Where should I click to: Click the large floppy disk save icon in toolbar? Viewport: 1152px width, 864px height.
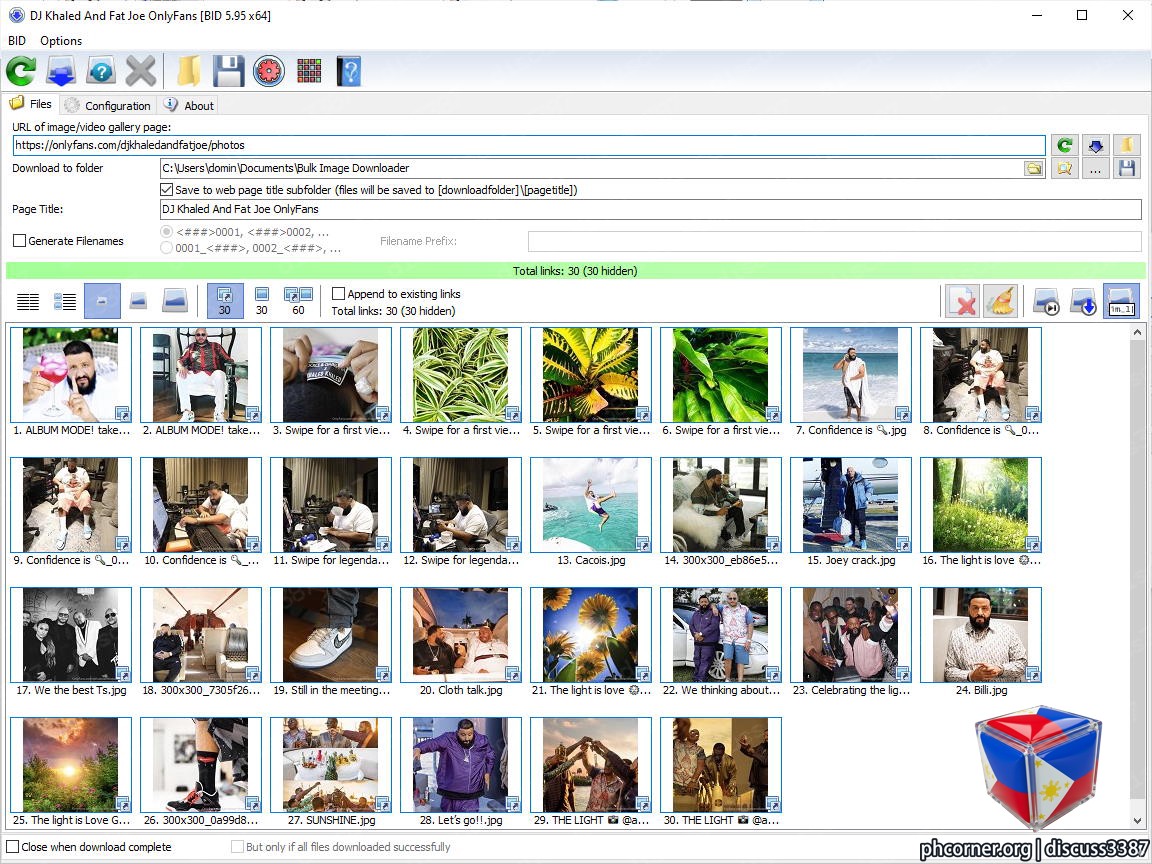click(228, 71)
